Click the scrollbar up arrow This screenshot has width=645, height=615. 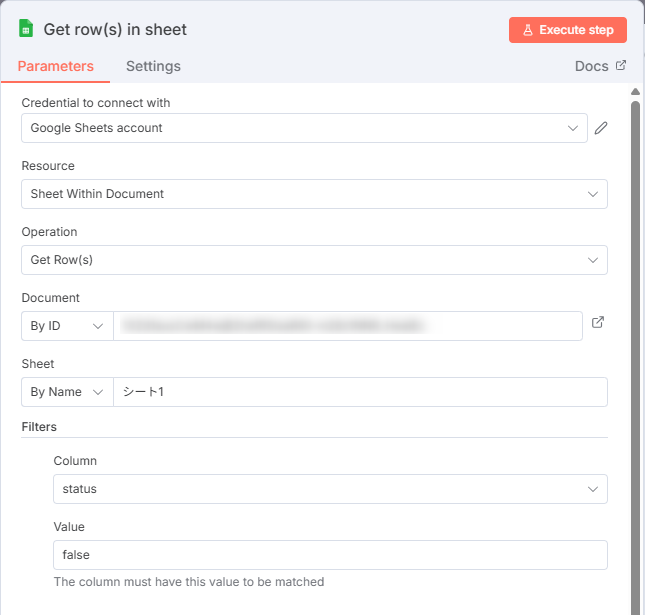(x=635, y=91)
